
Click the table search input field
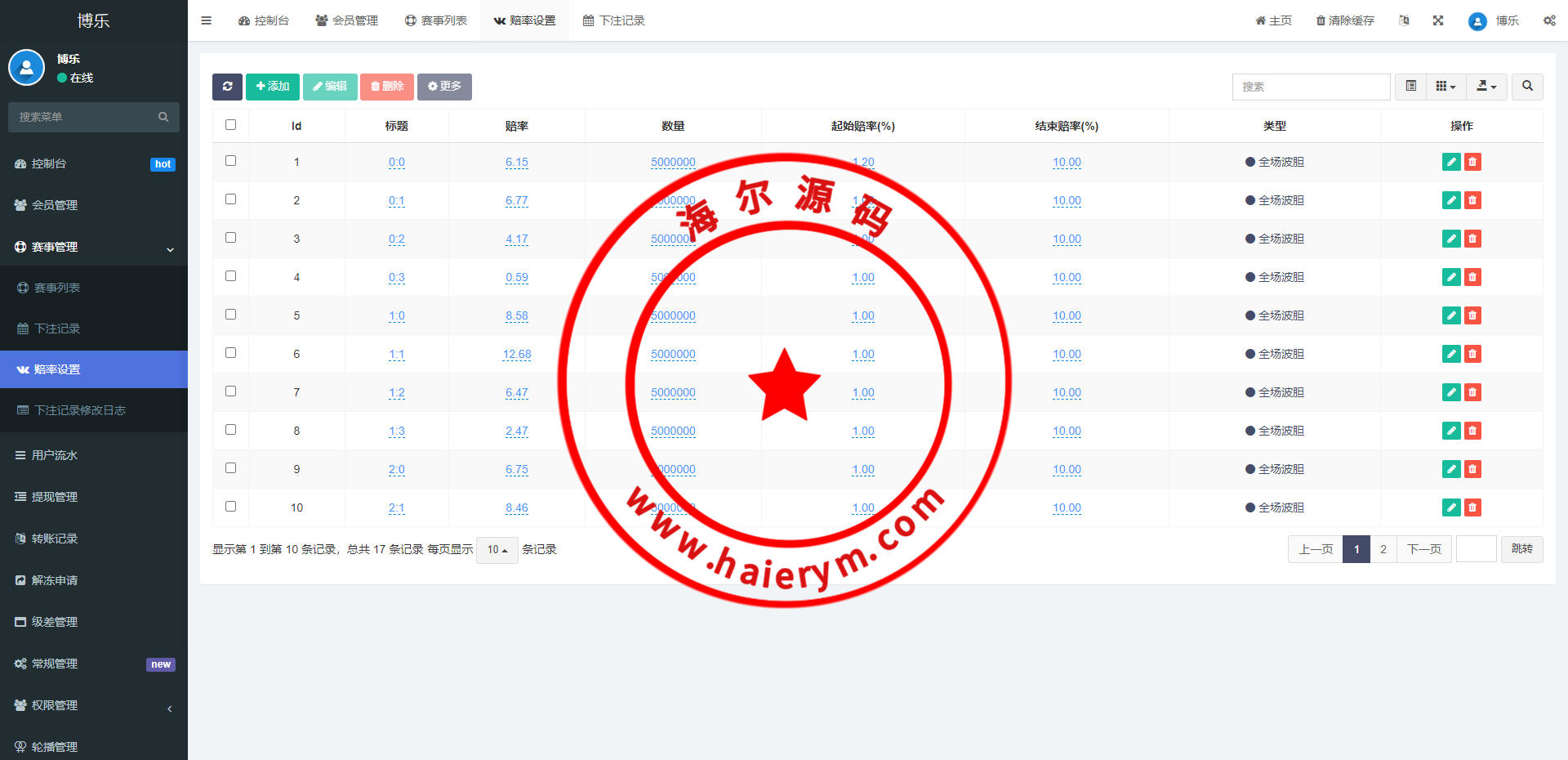pyautogui.click(x=1311, y=87)
